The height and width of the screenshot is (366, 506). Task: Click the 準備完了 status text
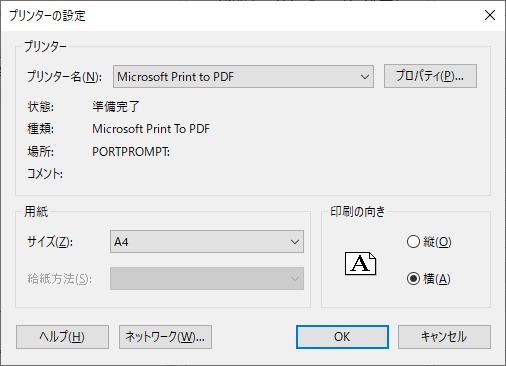tap(116, 107)
